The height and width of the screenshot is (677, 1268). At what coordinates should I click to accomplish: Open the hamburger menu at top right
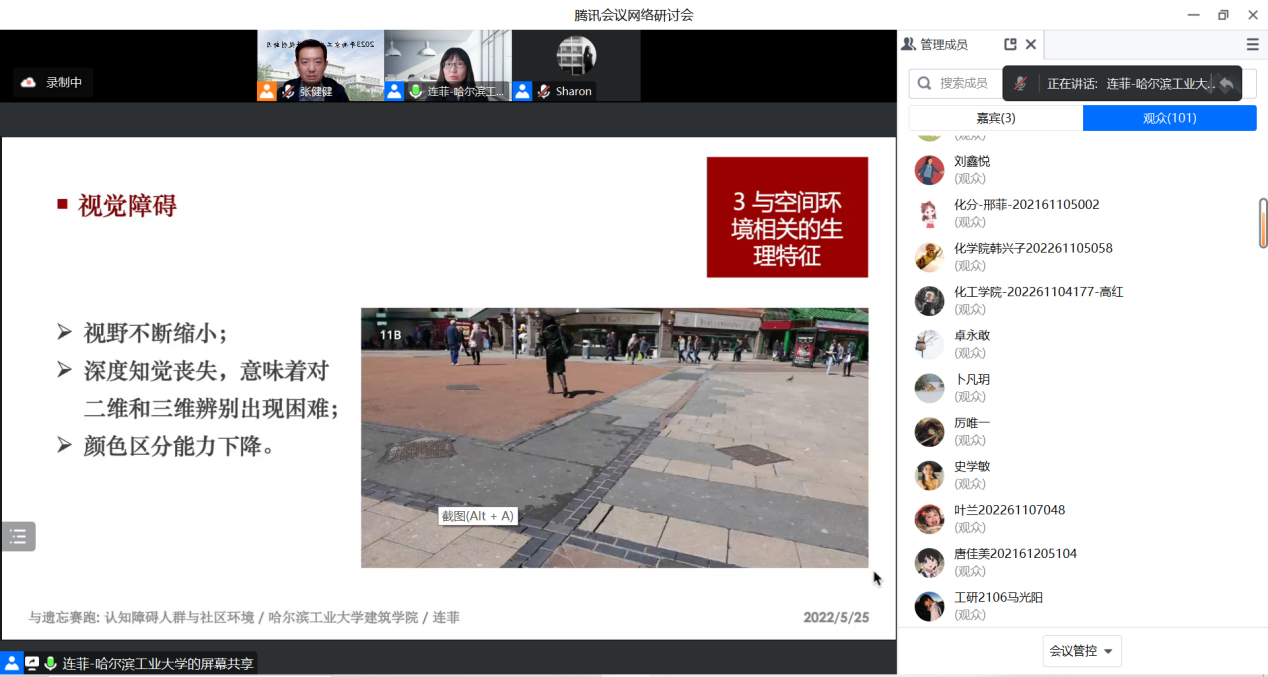pos(1252,44)
